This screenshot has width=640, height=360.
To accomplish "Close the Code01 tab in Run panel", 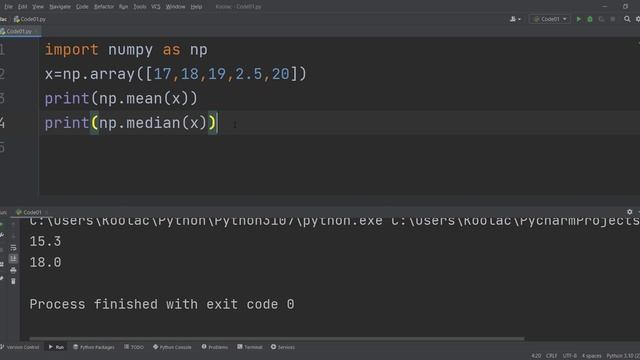I will (46, 212).
